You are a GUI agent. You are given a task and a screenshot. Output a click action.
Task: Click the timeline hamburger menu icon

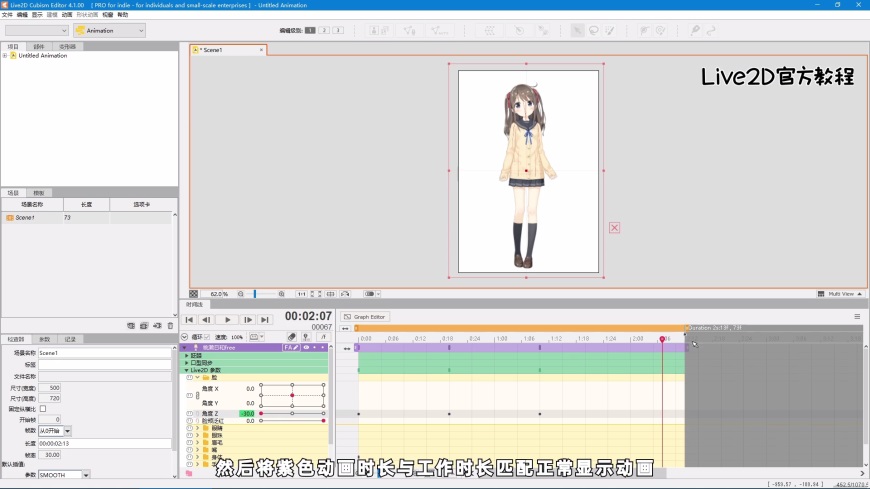click(x=857, y=317)
